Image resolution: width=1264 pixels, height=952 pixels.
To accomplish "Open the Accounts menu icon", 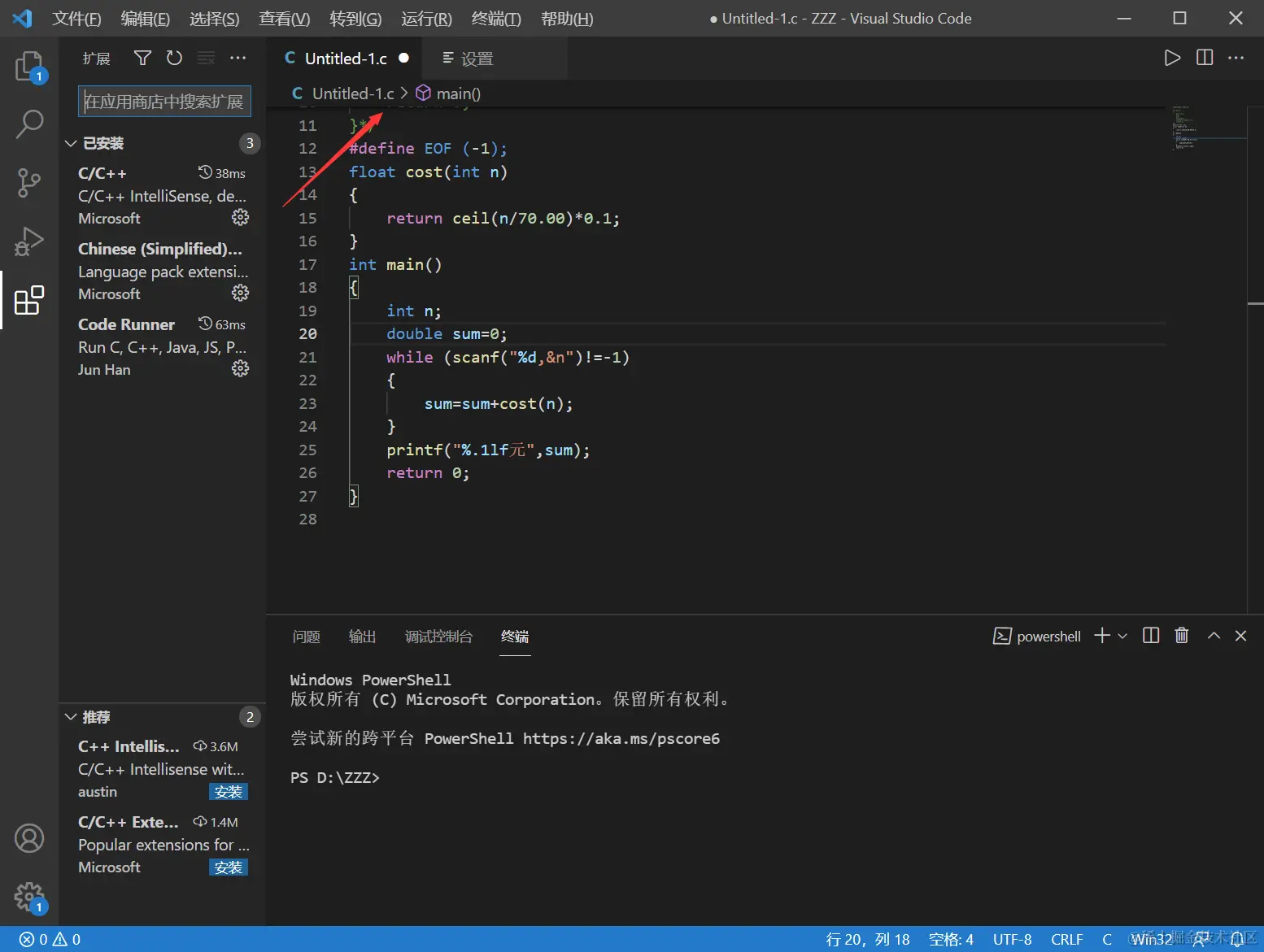I will point(29,838).
